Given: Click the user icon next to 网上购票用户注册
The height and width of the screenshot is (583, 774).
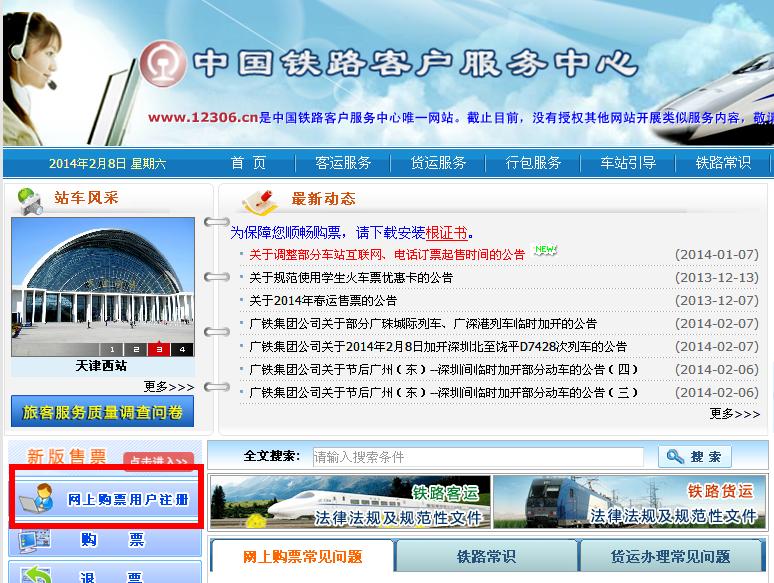Looking at the screenshot, I should point(37,499).
